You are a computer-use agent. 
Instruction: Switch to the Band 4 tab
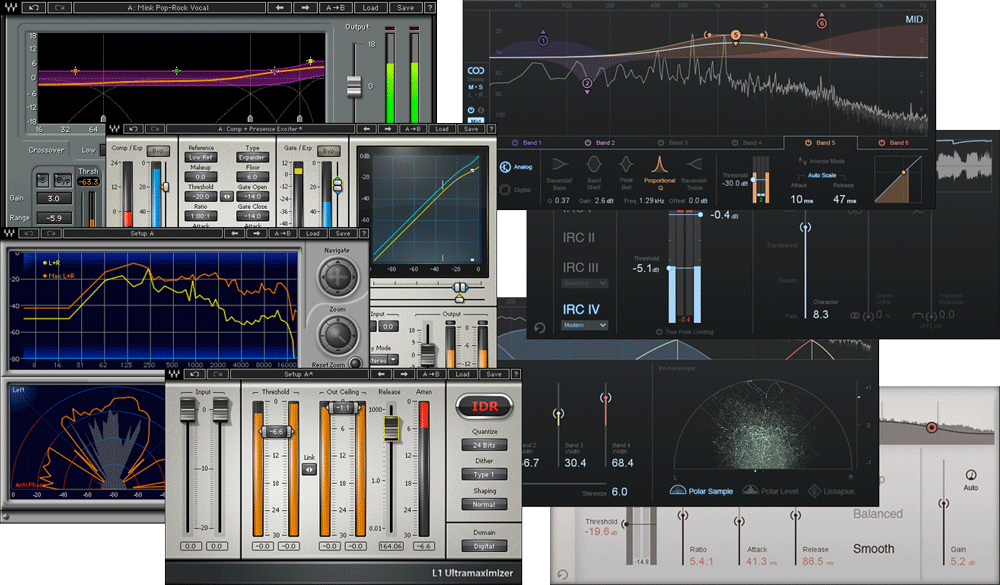tap(746, 143)
